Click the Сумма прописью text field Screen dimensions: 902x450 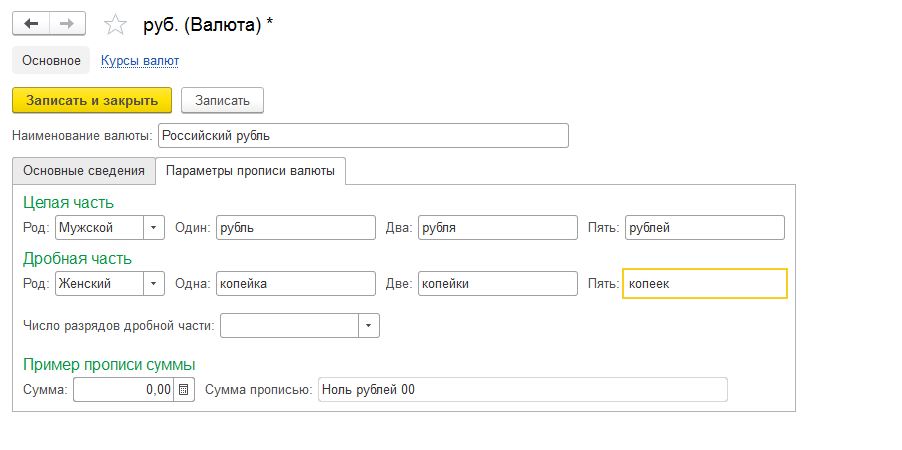point(522,390)
